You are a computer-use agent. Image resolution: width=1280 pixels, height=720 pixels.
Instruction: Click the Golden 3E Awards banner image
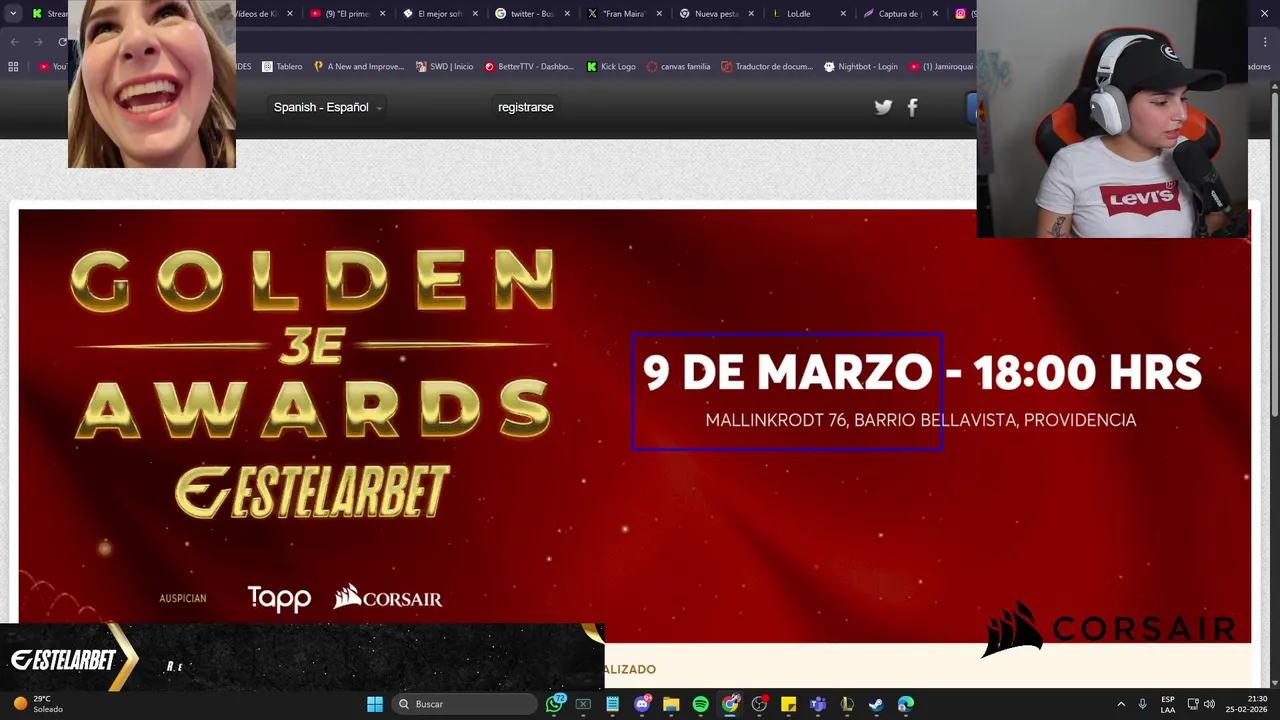point(635,425)
